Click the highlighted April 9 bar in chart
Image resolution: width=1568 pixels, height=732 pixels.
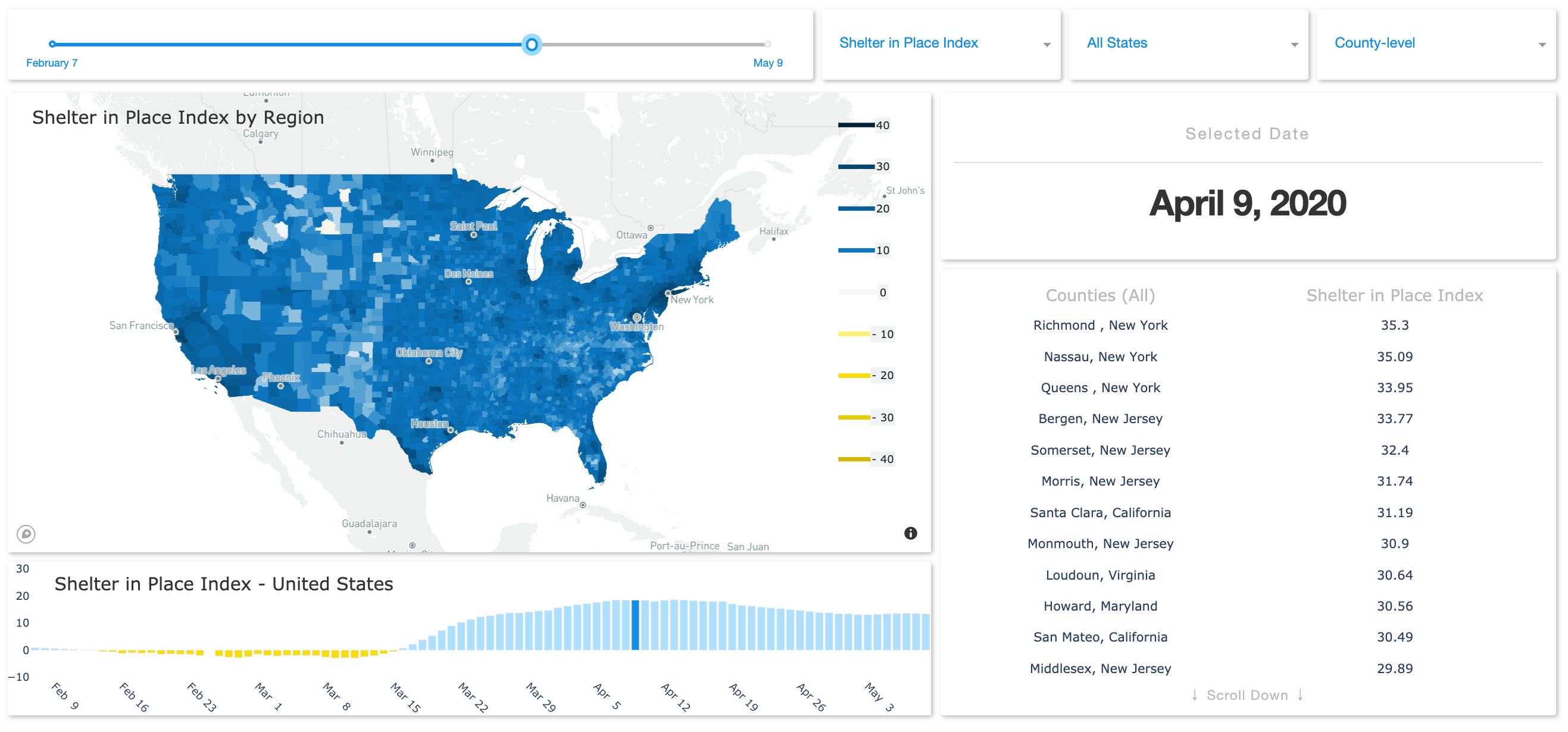[635, 625]
